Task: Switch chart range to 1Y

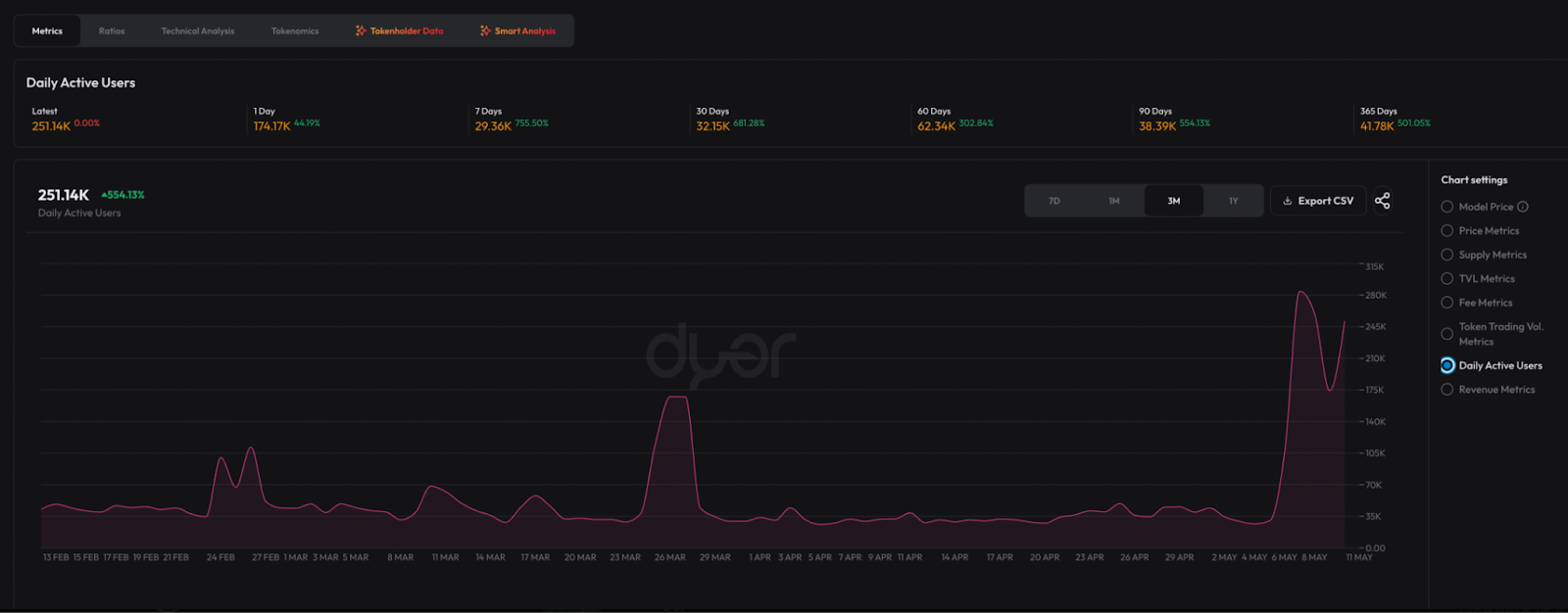Action: click(x=1234, y=201)
